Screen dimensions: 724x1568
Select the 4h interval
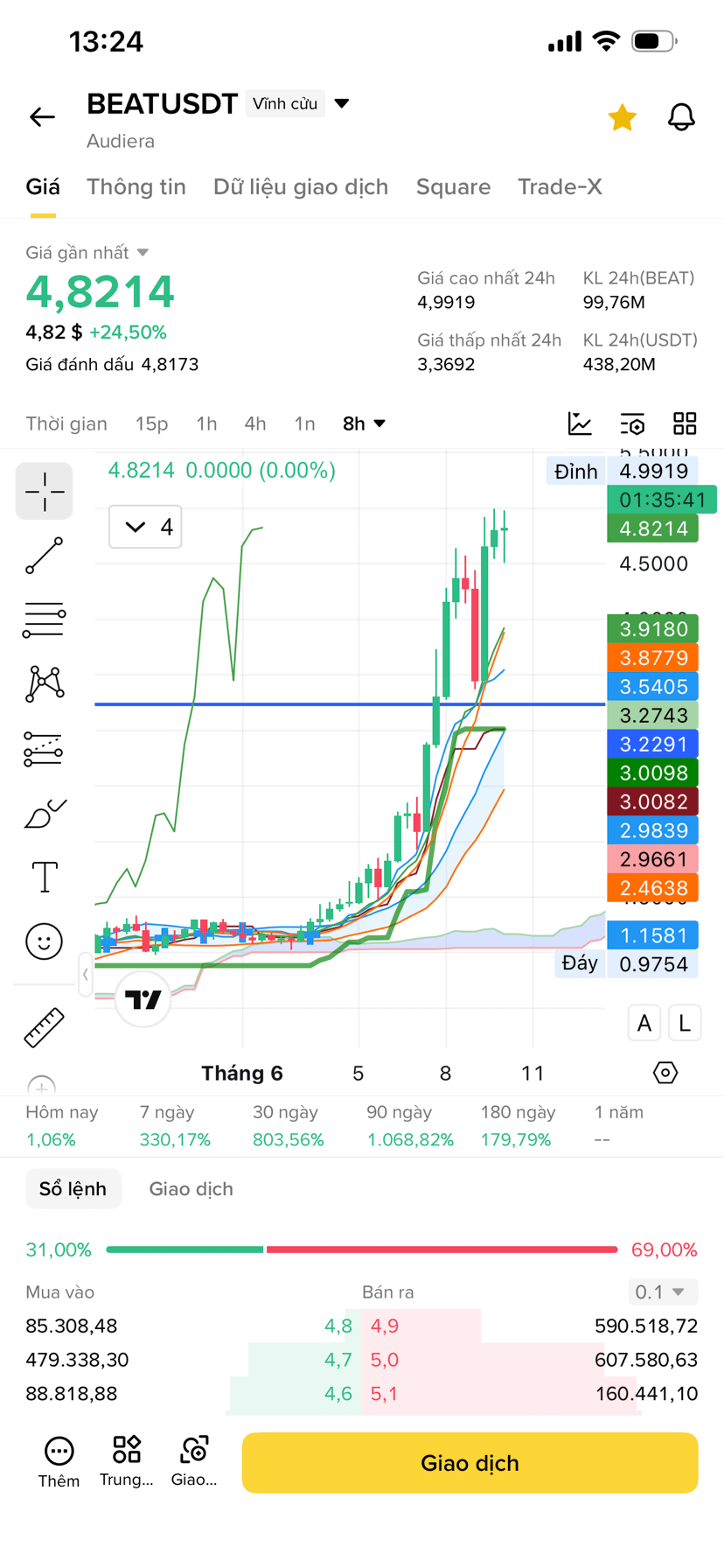click(255, 423)
